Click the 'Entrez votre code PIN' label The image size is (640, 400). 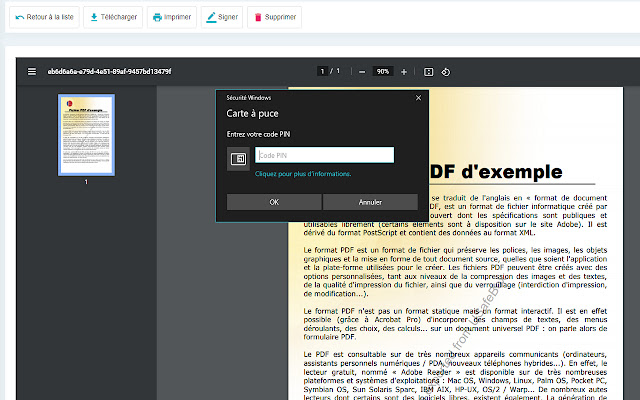click(x=258, y=134)
